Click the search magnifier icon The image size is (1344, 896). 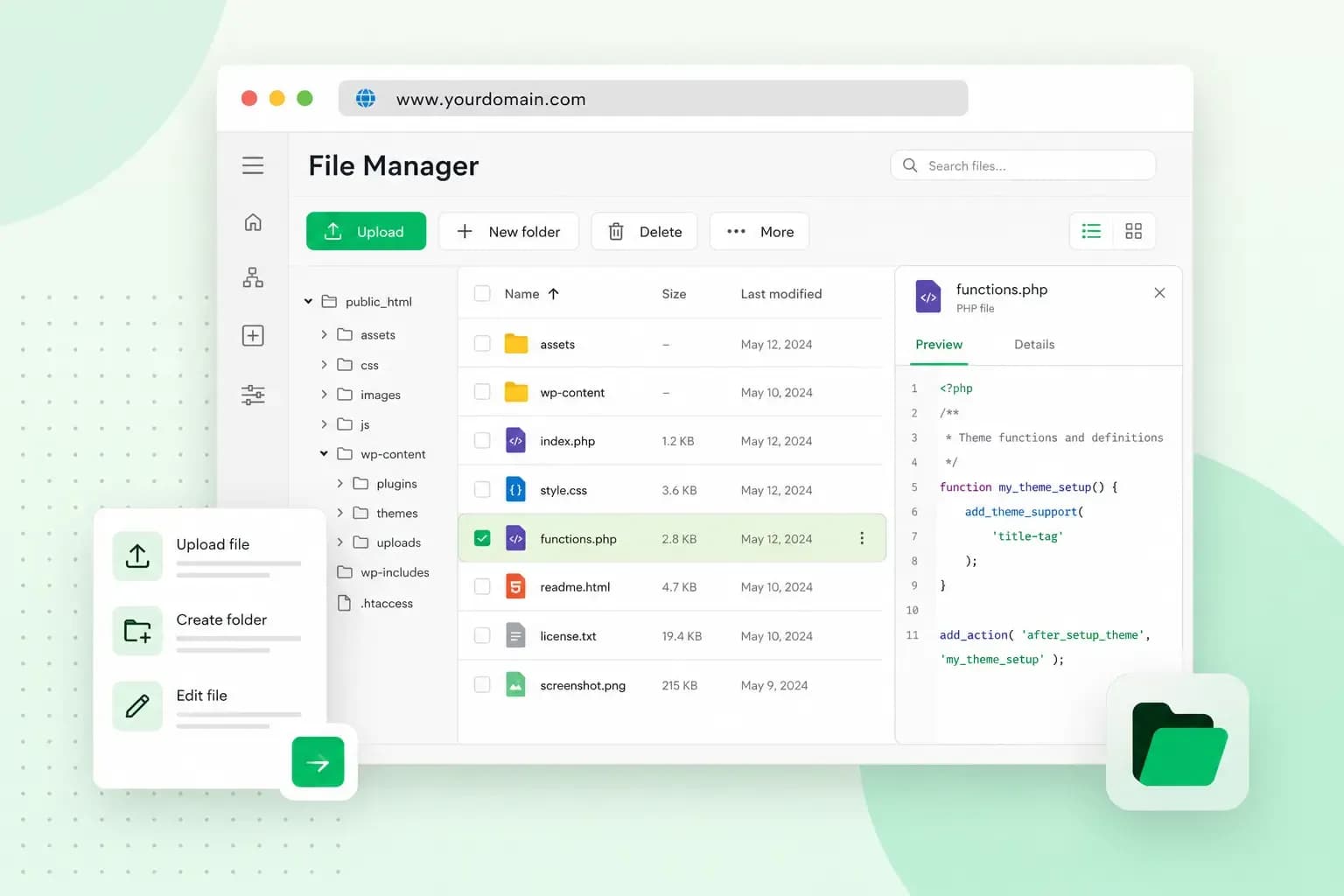[910, 165]
